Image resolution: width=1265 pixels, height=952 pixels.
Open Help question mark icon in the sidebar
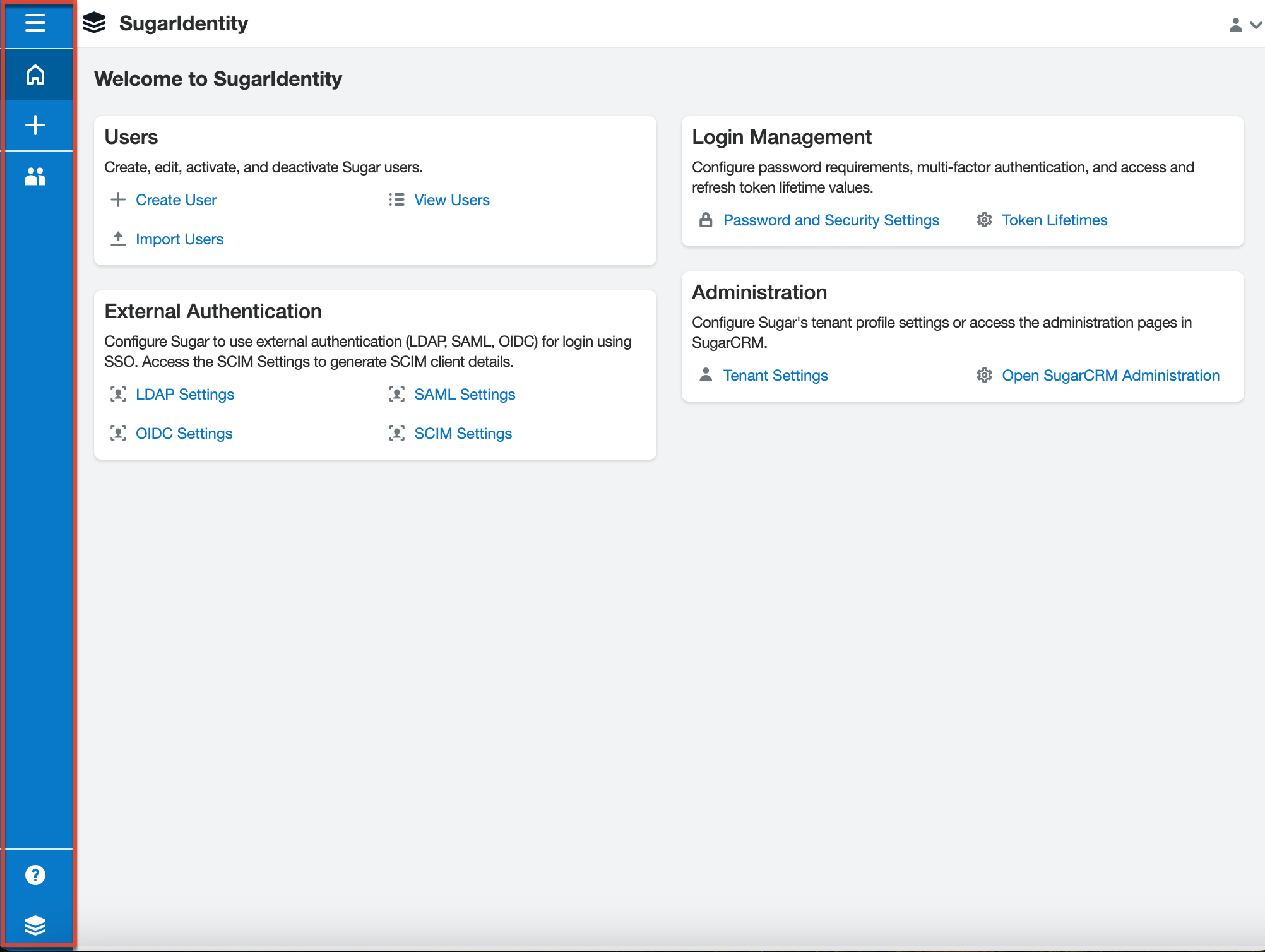35,875
